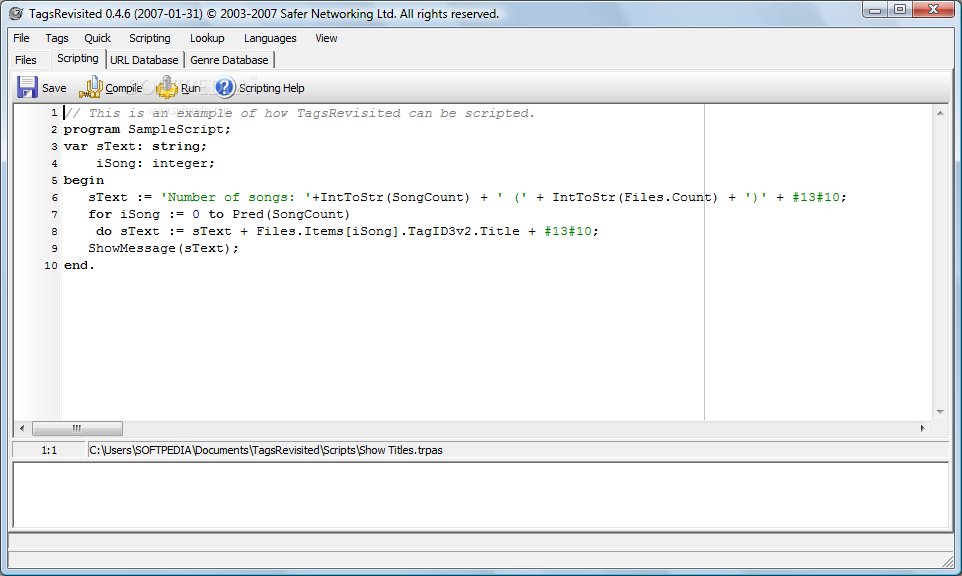Click the 'Number of songs:' string literal

(x=236, y=198)
